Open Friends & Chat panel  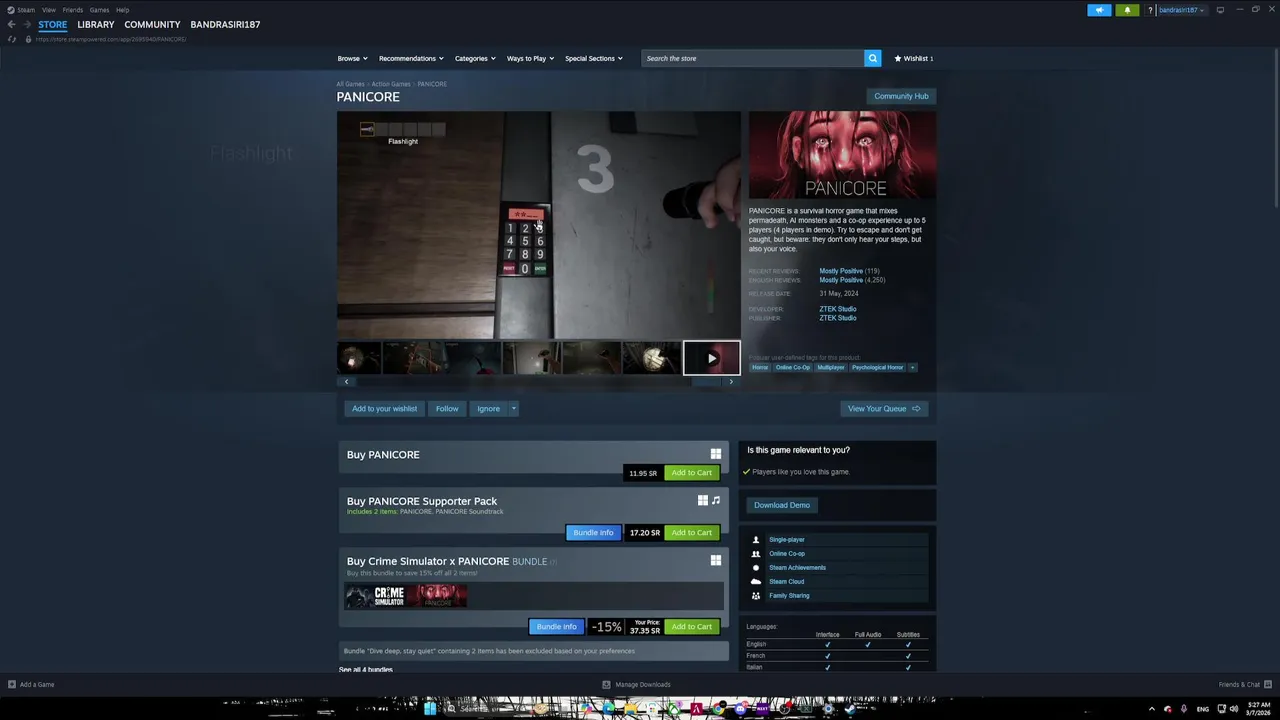(x=1245, y=685)
